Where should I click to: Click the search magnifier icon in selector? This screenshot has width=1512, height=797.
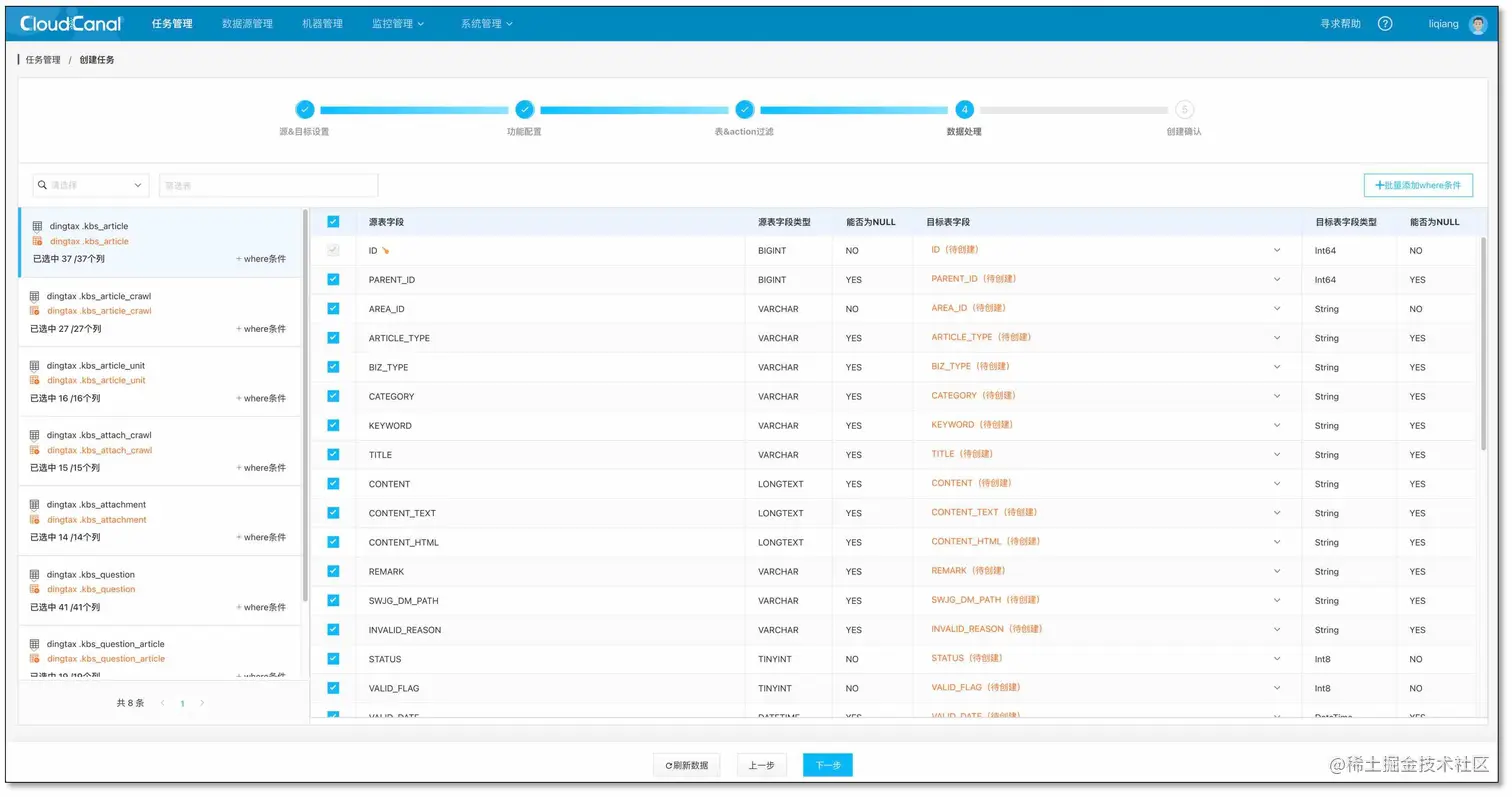(x=43, y=185)
